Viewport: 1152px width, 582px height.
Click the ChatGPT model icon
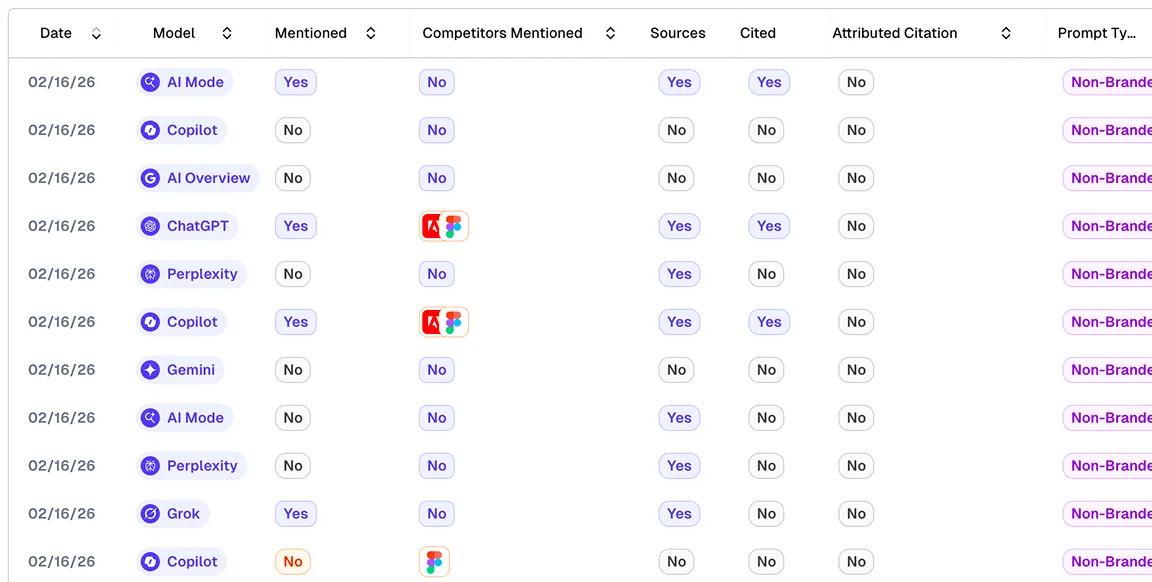[x=150, y=226]
